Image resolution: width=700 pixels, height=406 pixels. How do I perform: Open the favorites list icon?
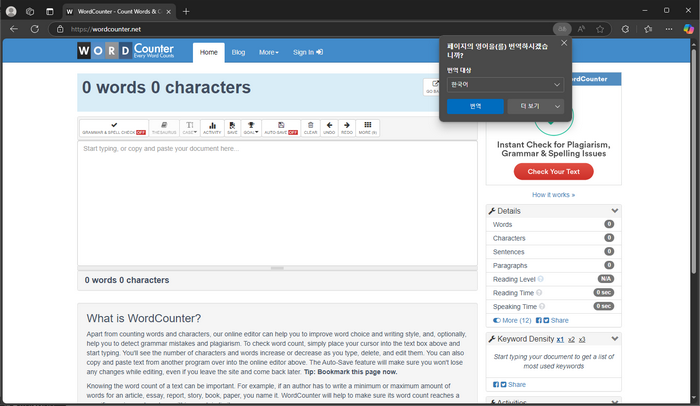648,29
